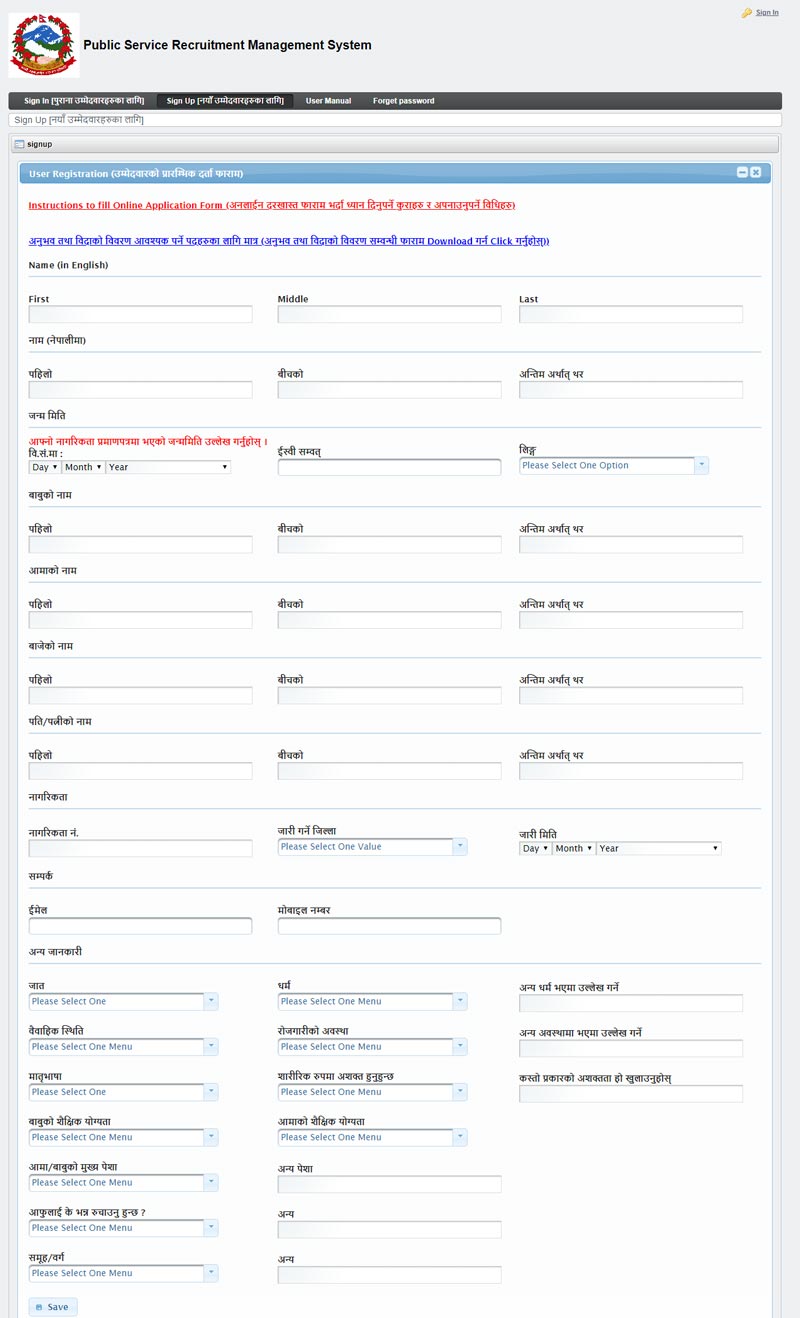
Task: Close the User Registration panel
Action: [756, 172]
